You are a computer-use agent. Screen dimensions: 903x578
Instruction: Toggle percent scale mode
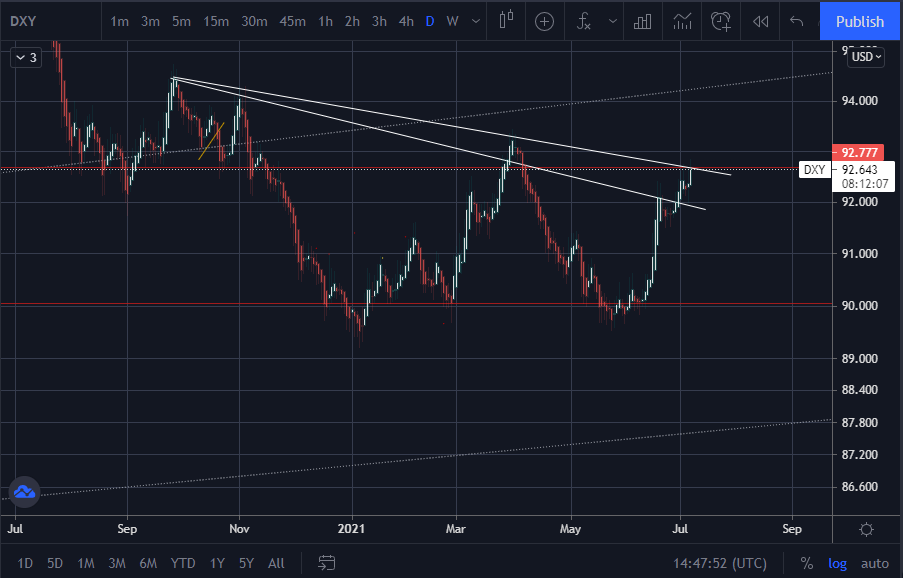pyautogui.click(x=807, y=563)
